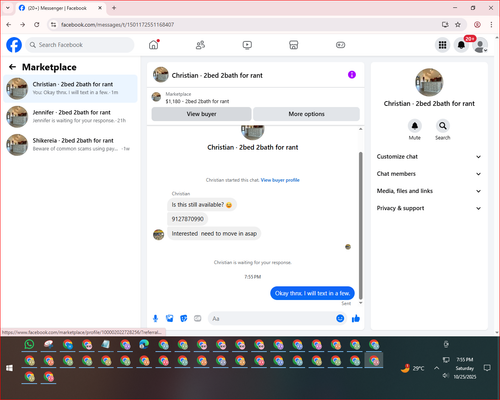
Task: Click the More options button
Action: [306, 114]
